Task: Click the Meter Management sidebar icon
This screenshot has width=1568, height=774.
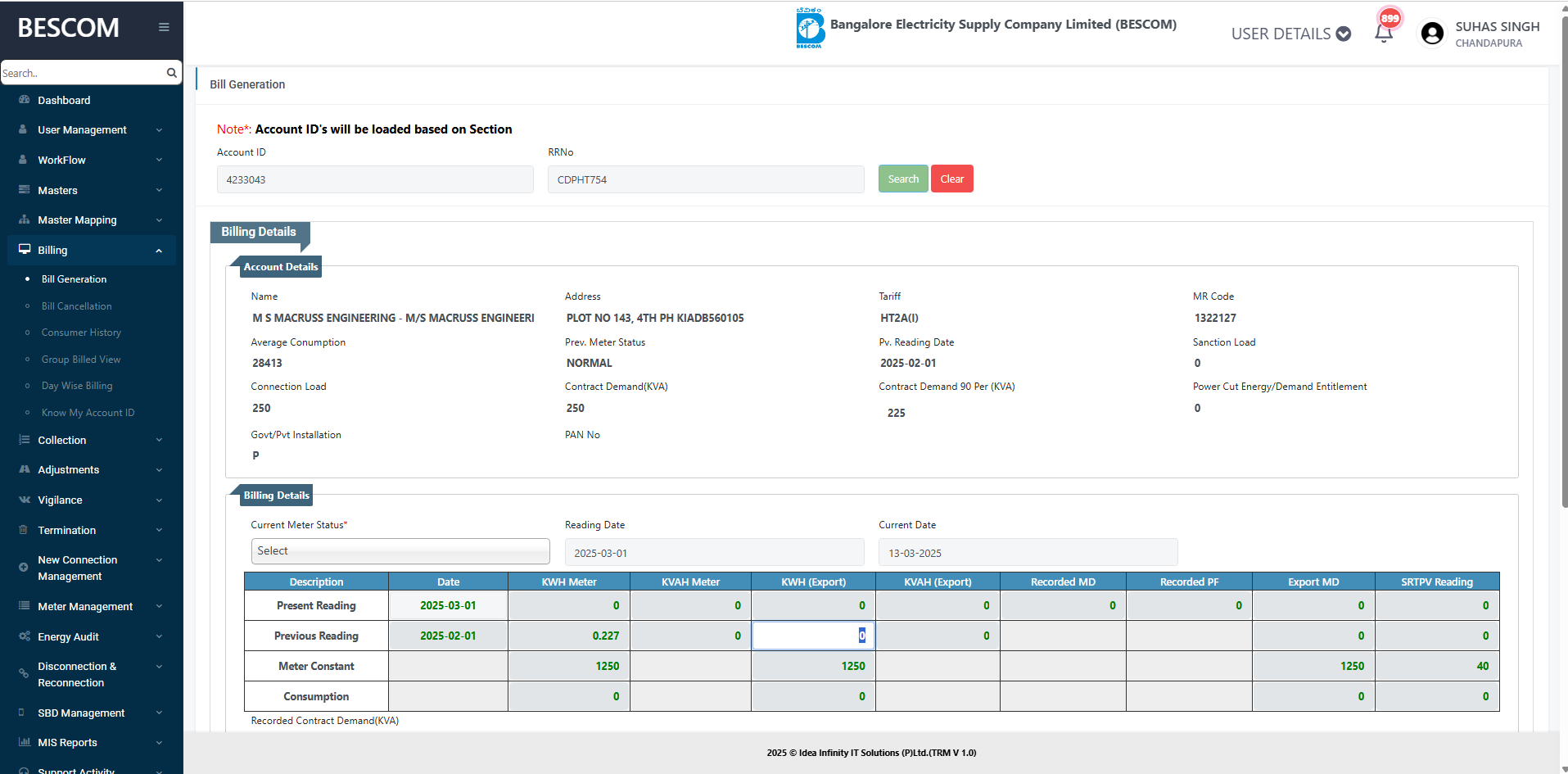Action: (24, 606)
